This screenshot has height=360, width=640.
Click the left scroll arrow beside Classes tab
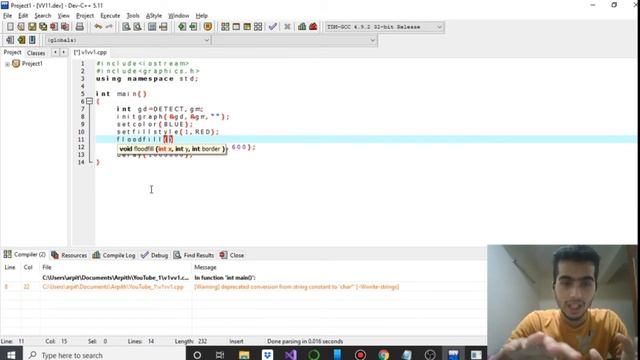point(55,52)
